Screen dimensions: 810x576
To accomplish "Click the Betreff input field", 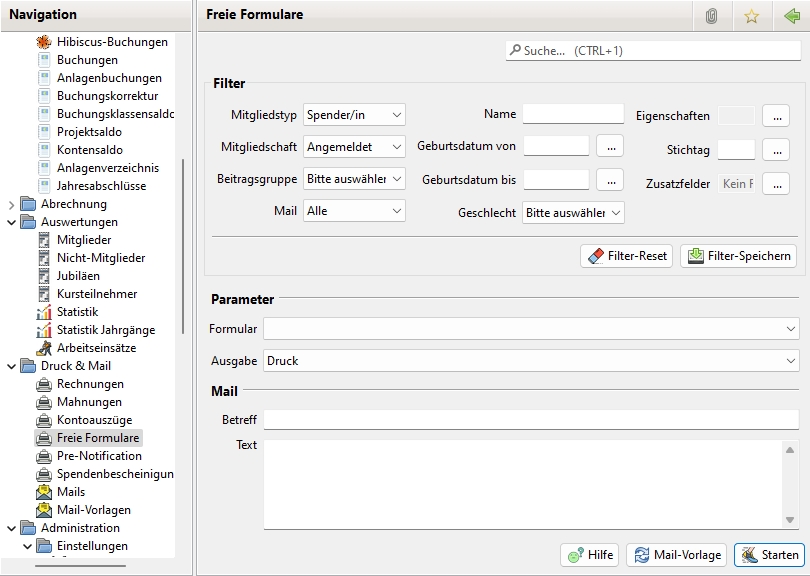I will tap(530, 419).
